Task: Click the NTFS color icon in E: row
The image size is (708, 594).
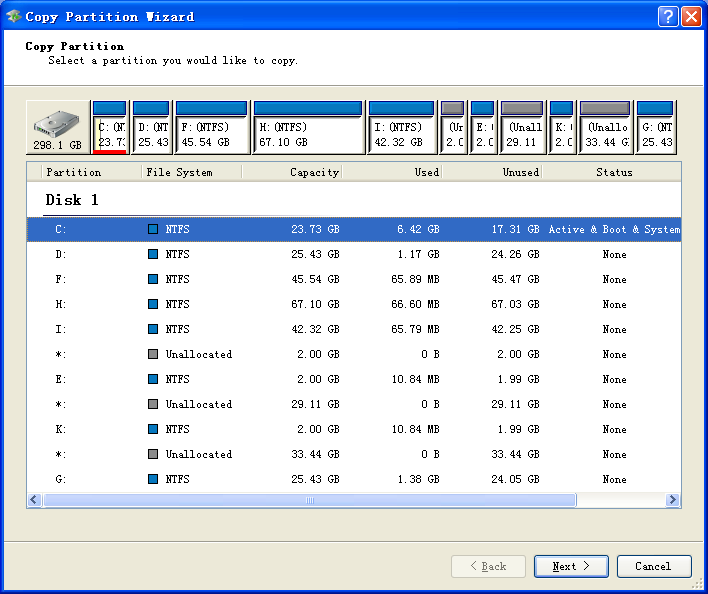Action: click(153, 379)
